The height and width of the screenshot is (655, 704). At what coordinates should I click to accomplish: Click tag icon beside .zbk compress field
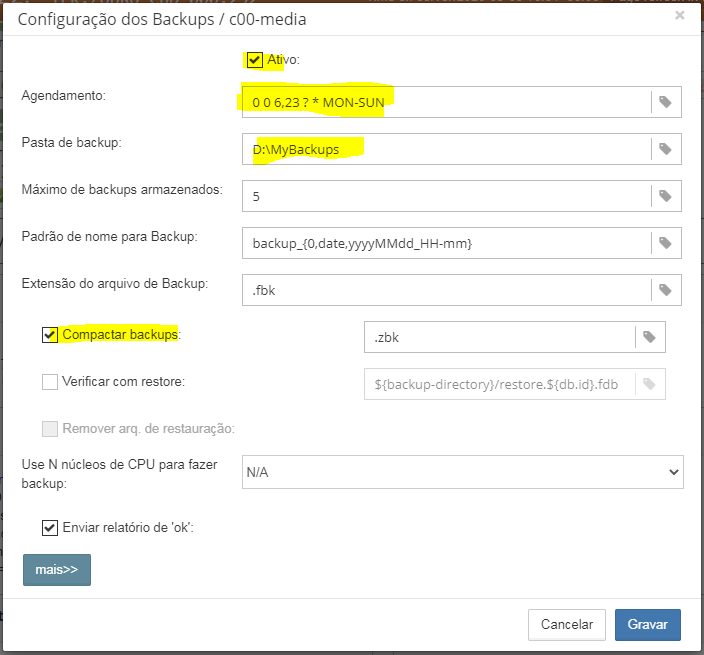coord(649,337)
